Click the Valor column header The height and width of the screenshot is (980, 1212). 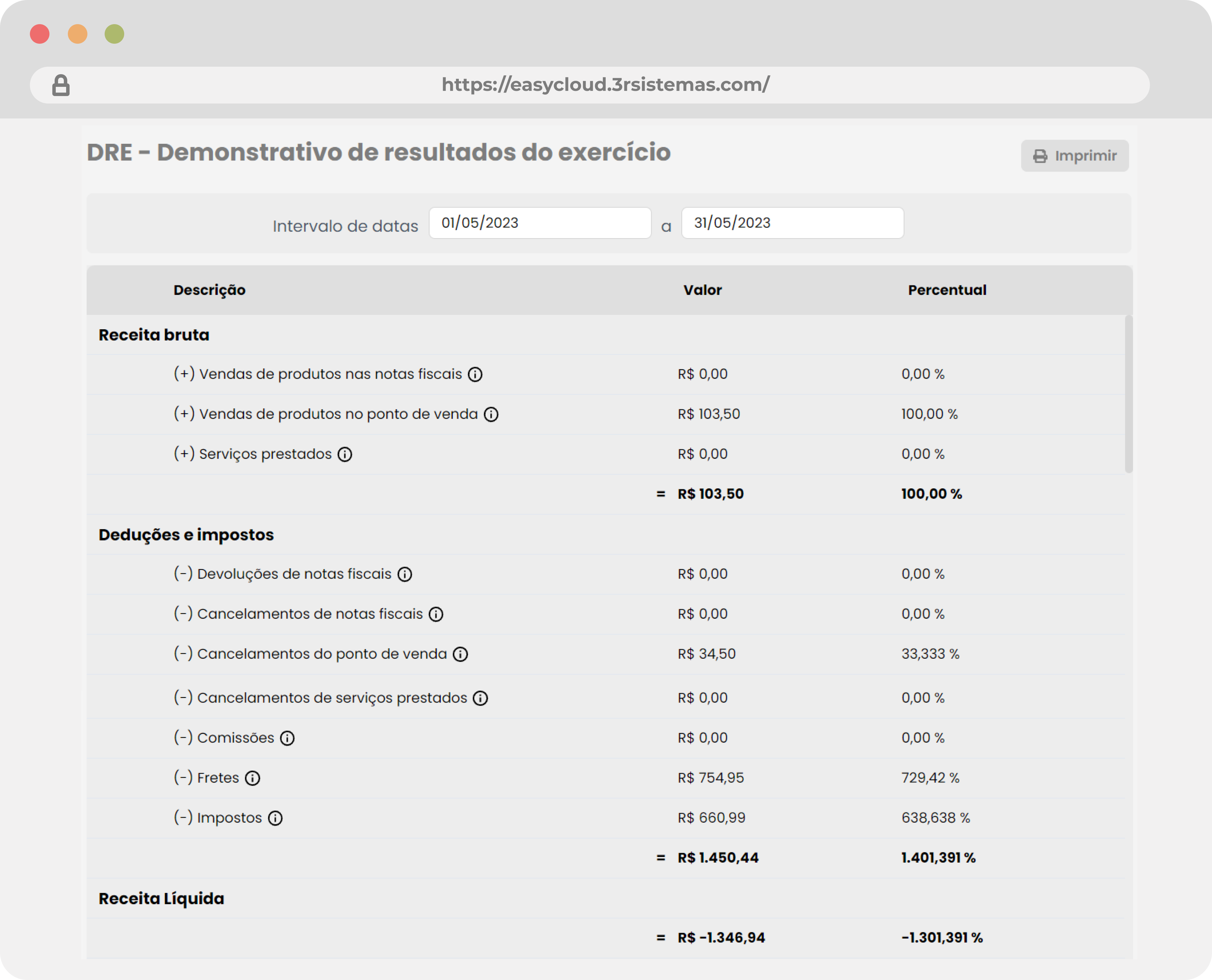tap(703, 290)
